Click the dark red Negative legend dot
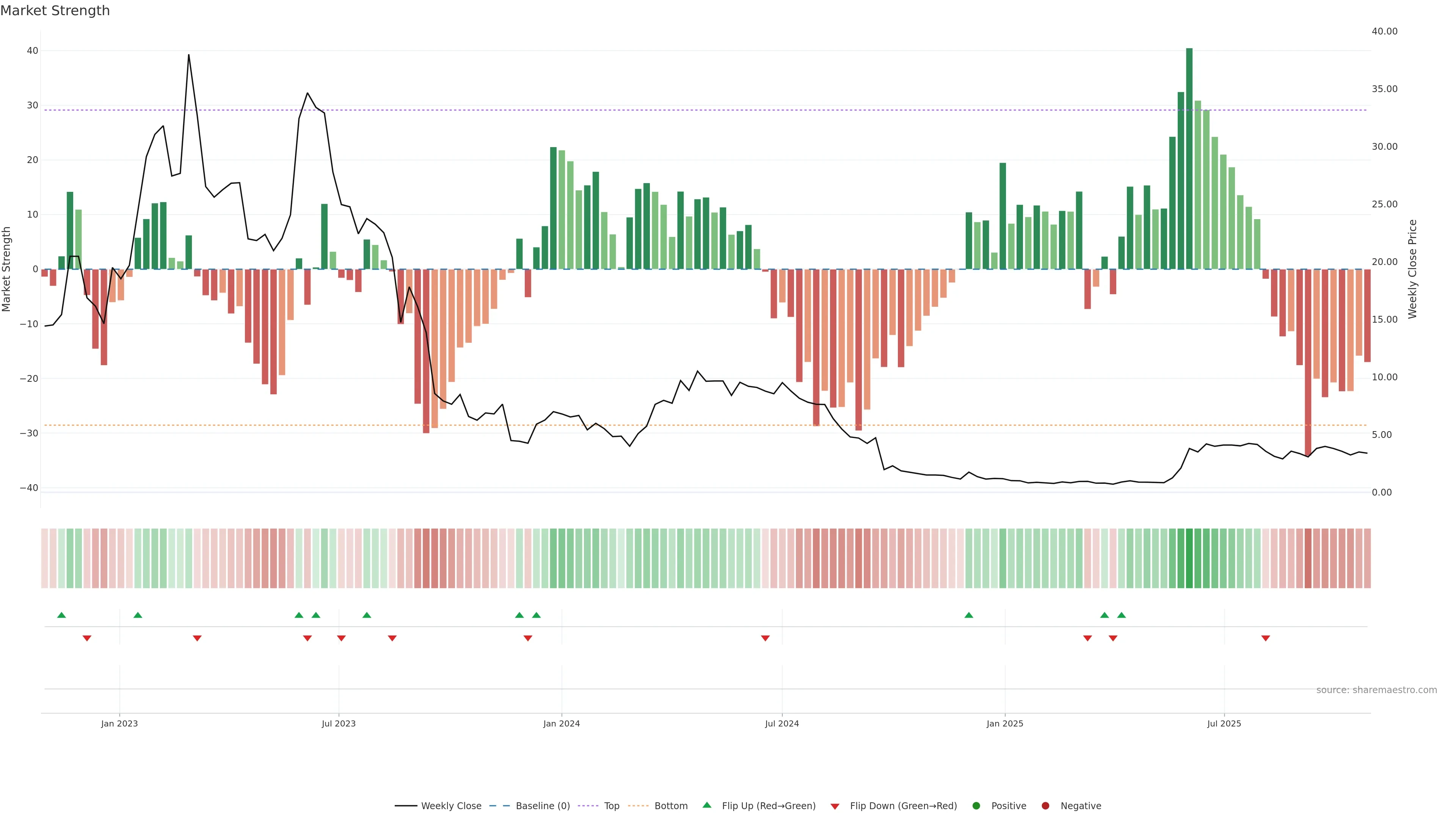1456x819 pixels. click(x=1045, y=806)
